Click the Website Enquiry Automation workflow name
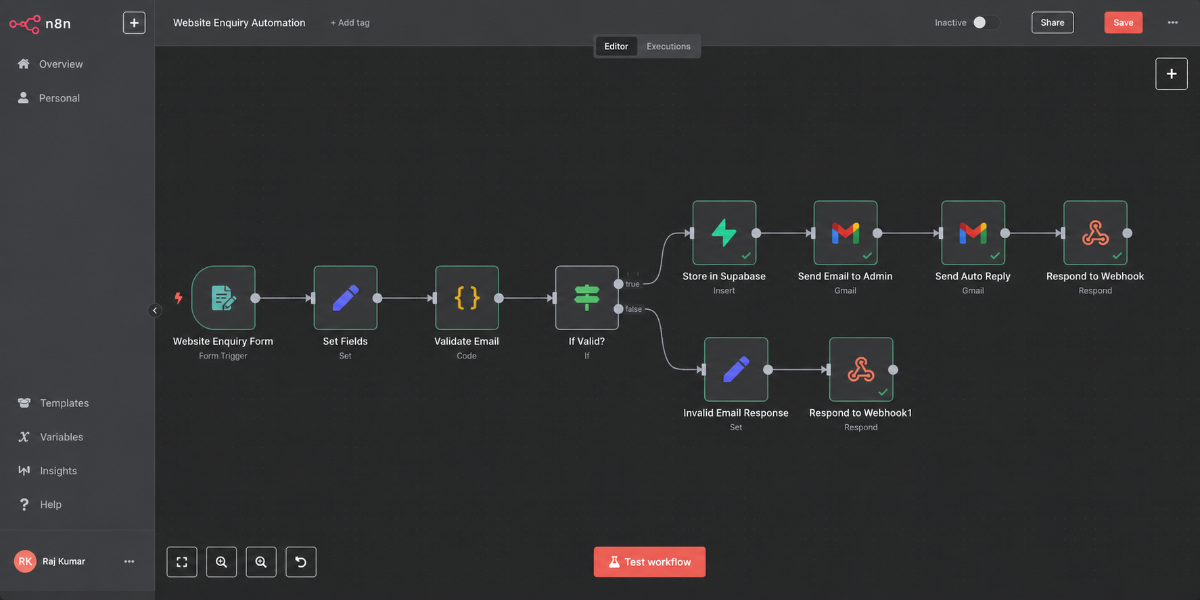 click(x=239, y=22)
